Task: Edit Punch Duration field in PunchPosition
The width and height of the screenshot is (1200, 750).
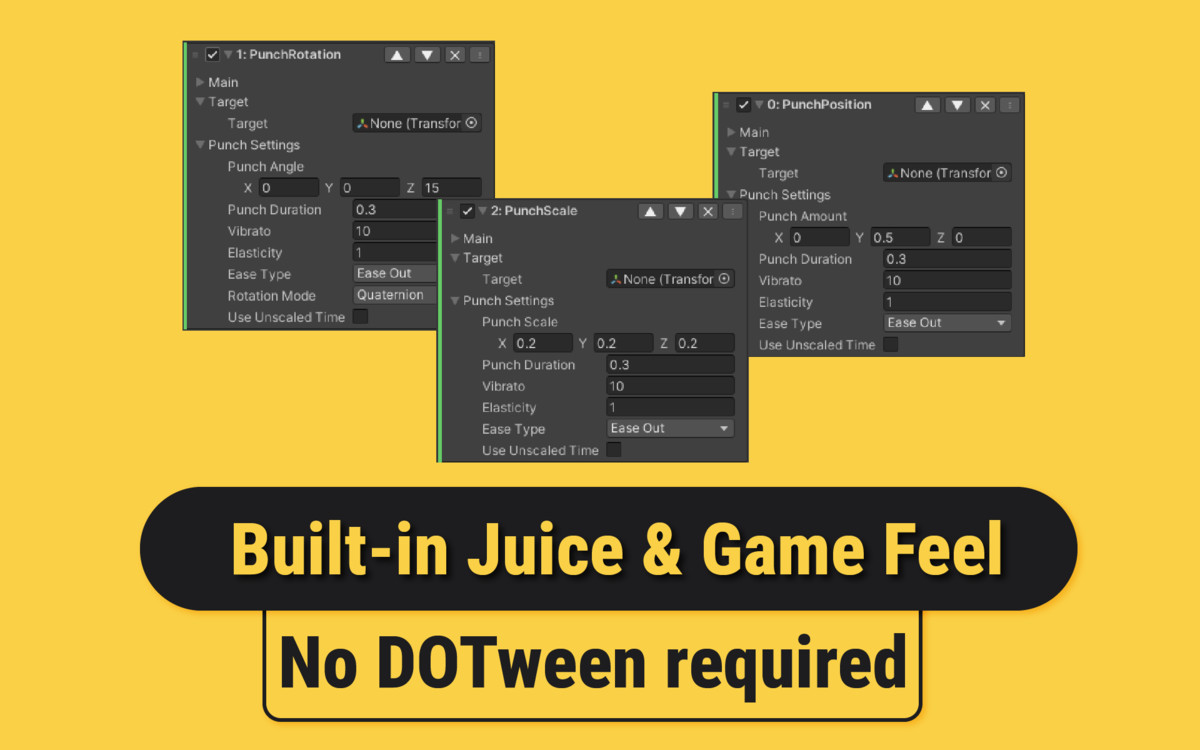Action: click(x=948, y=259)
